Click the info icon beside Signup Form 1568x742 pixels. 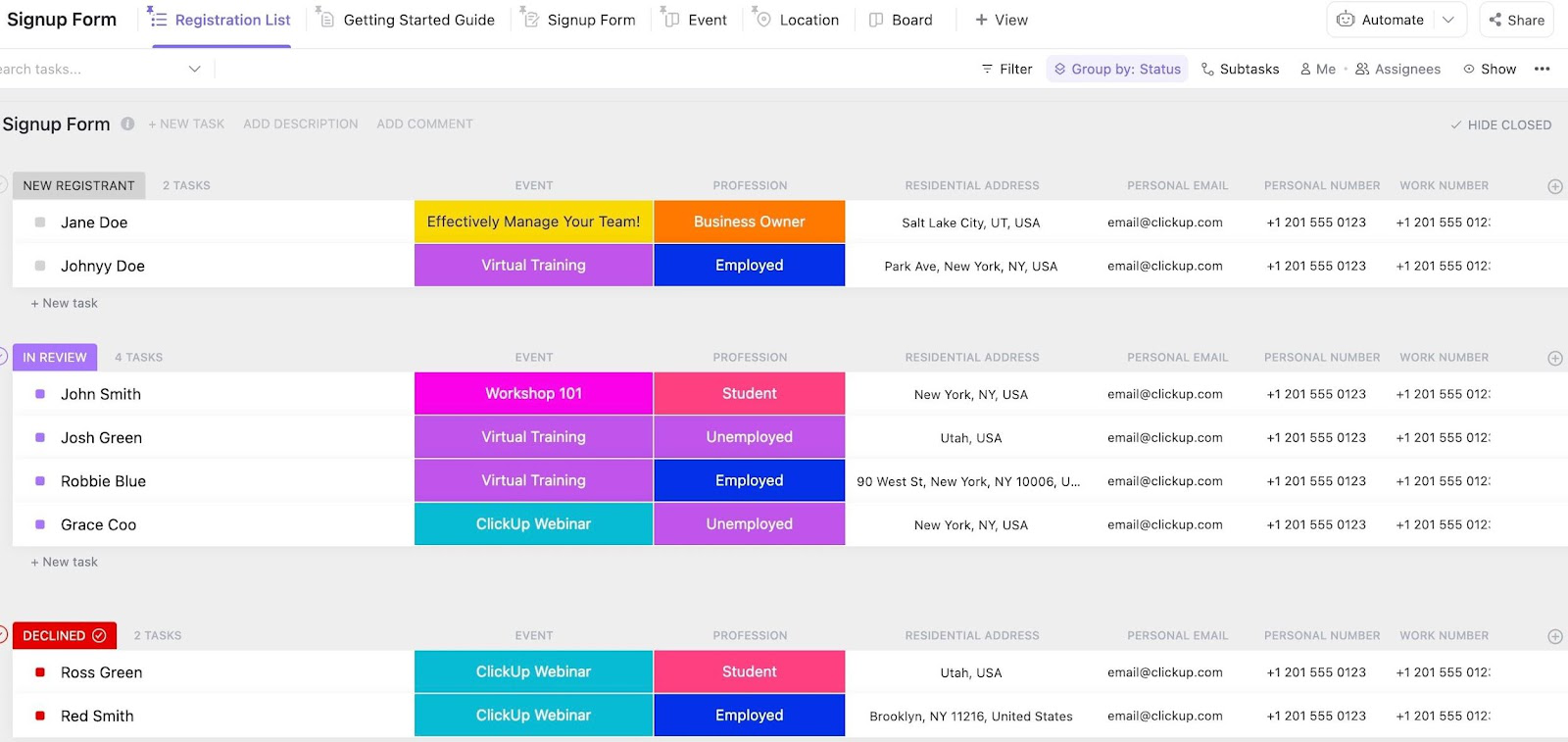(x=127, y=124)
